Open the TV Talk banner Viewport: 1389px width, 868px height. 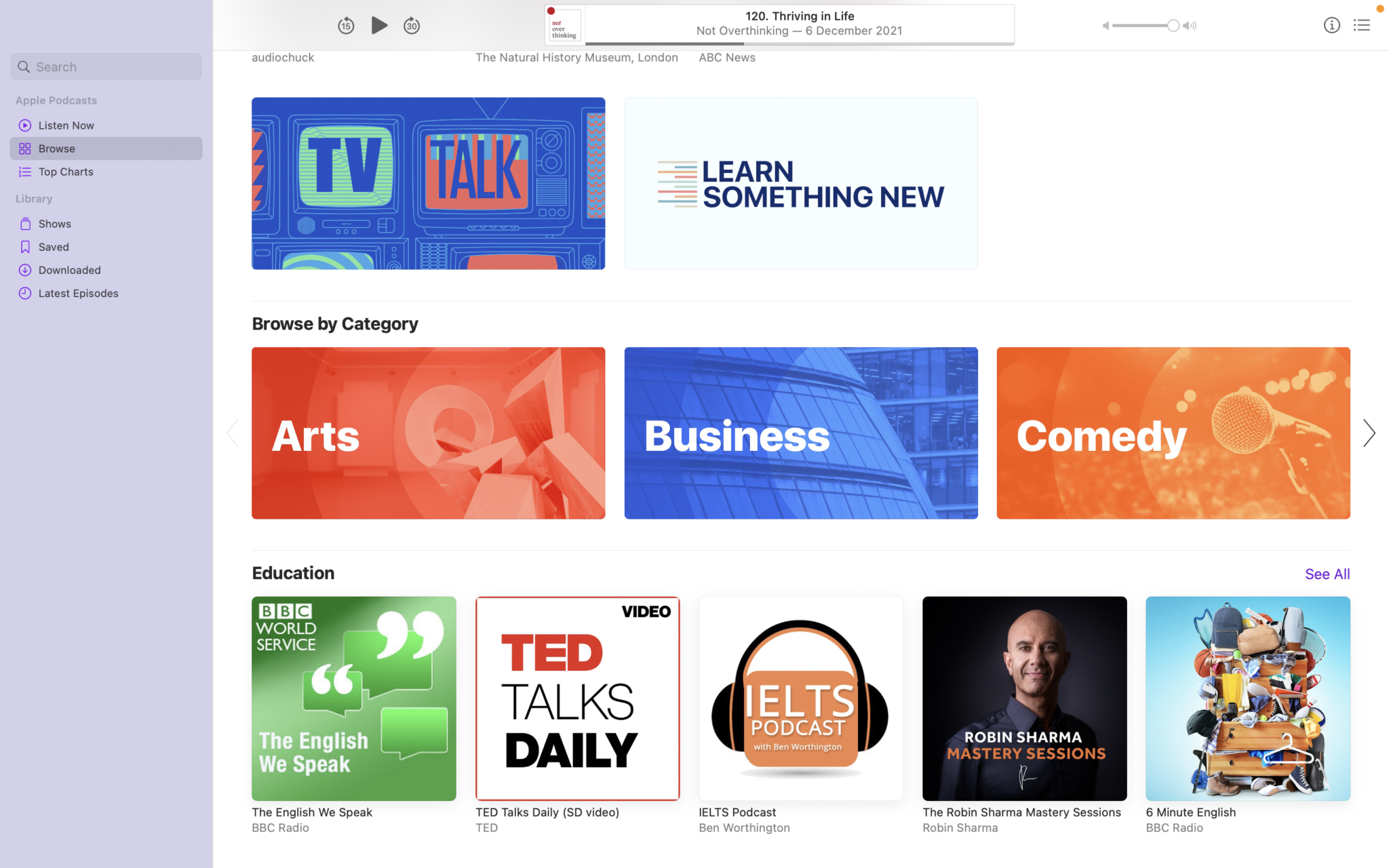click(428, 183)
